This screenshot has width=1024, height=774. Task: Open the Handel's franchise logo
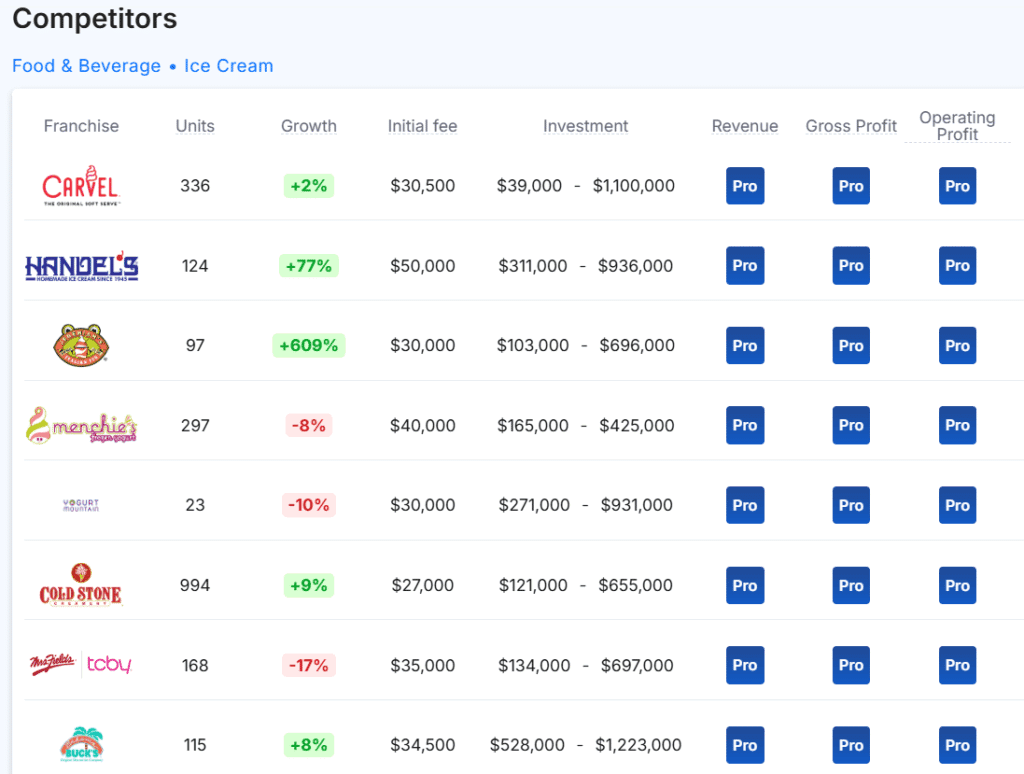[82, 266]
